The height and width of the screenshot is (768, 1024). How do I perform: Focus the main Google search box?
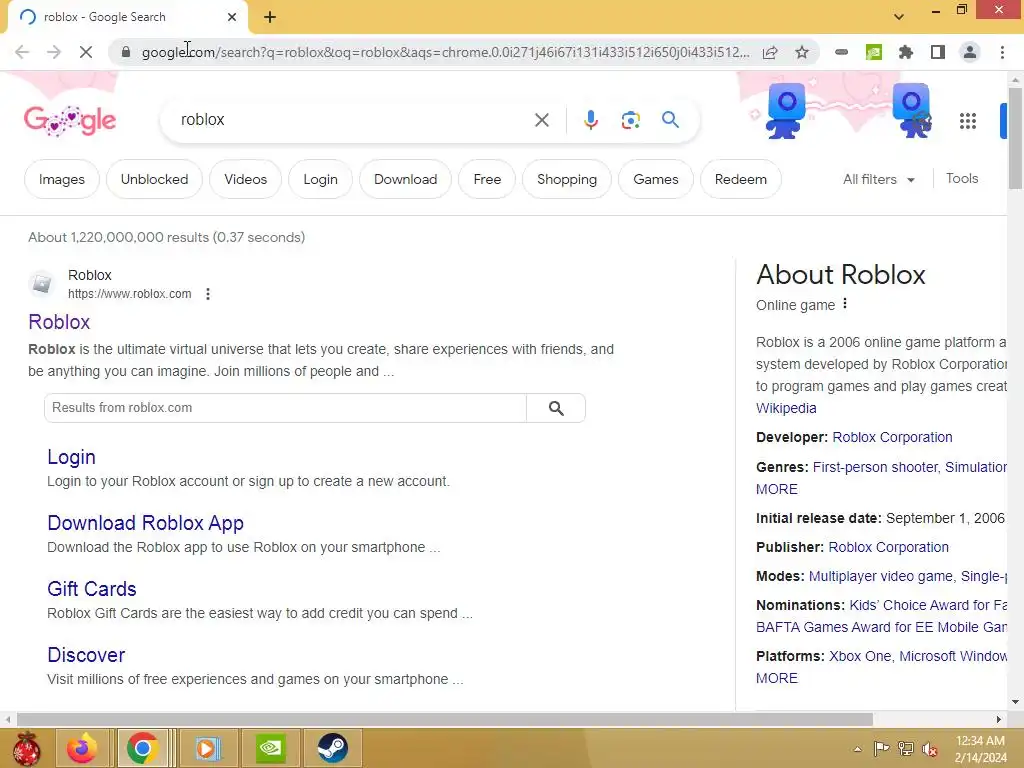(x=353, y=120)
